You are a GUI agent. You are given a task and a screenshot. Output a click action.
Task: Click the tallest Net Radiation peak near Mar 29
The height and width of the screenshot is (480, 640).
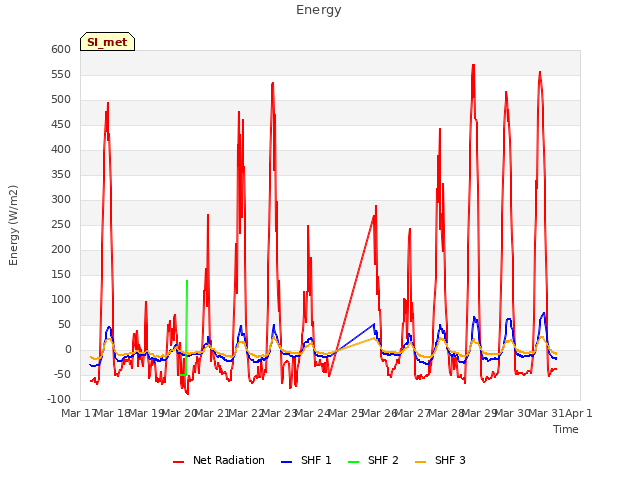(x=473, y=65)
